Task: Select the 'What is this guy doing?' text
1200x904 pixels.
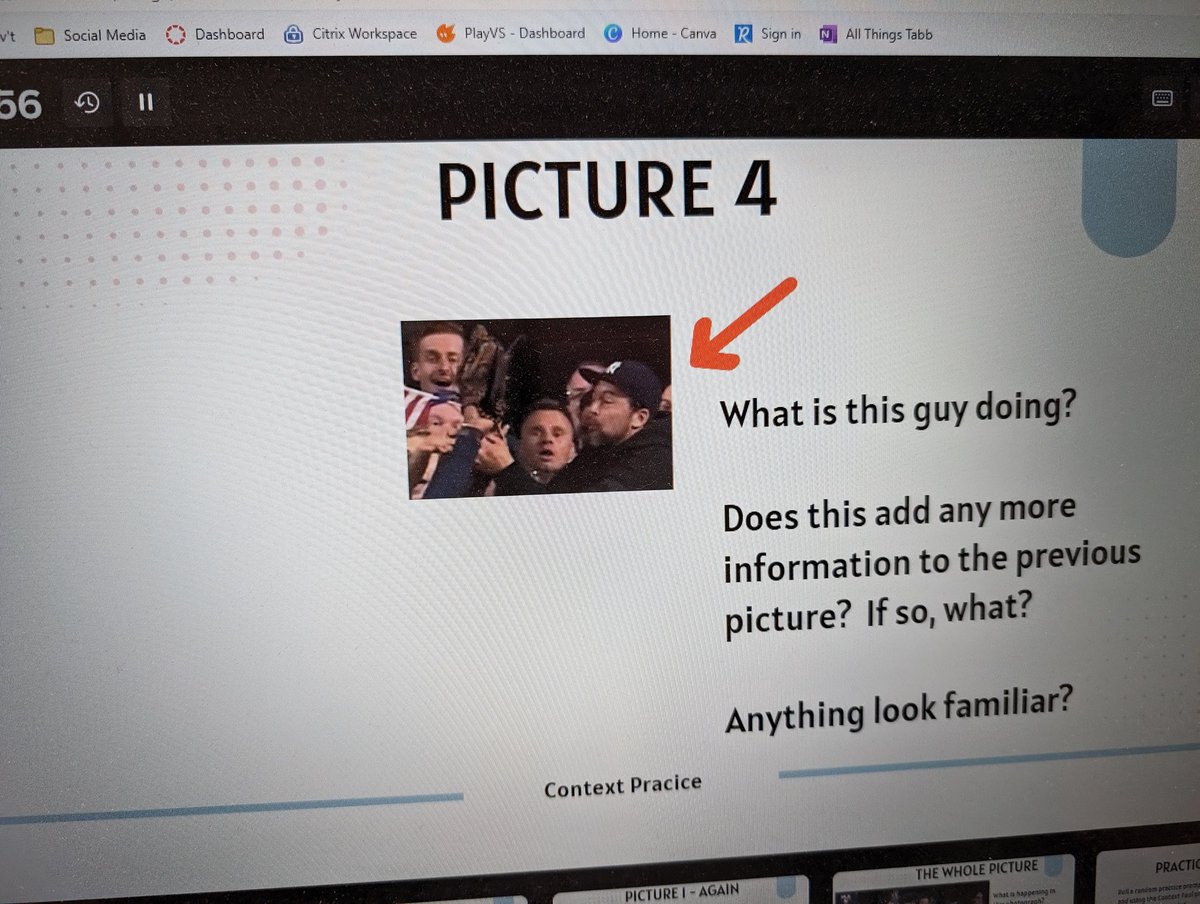Action: pyautogui.click(x=897, y=411)
